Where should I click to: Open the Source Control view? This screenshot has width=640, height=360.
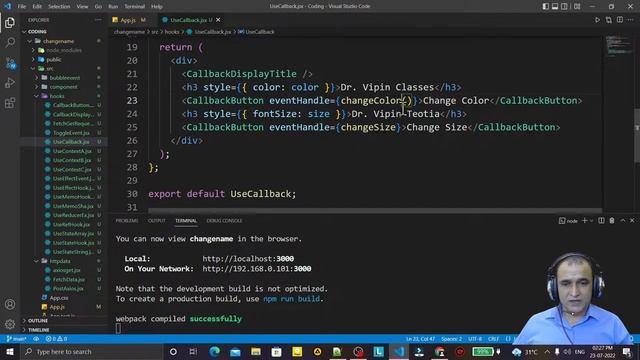coord(10,62)
